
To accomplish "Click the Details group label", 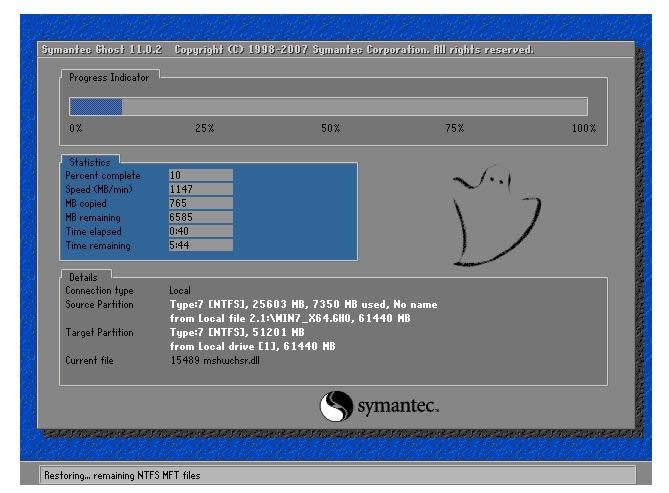I will [84, 277].
